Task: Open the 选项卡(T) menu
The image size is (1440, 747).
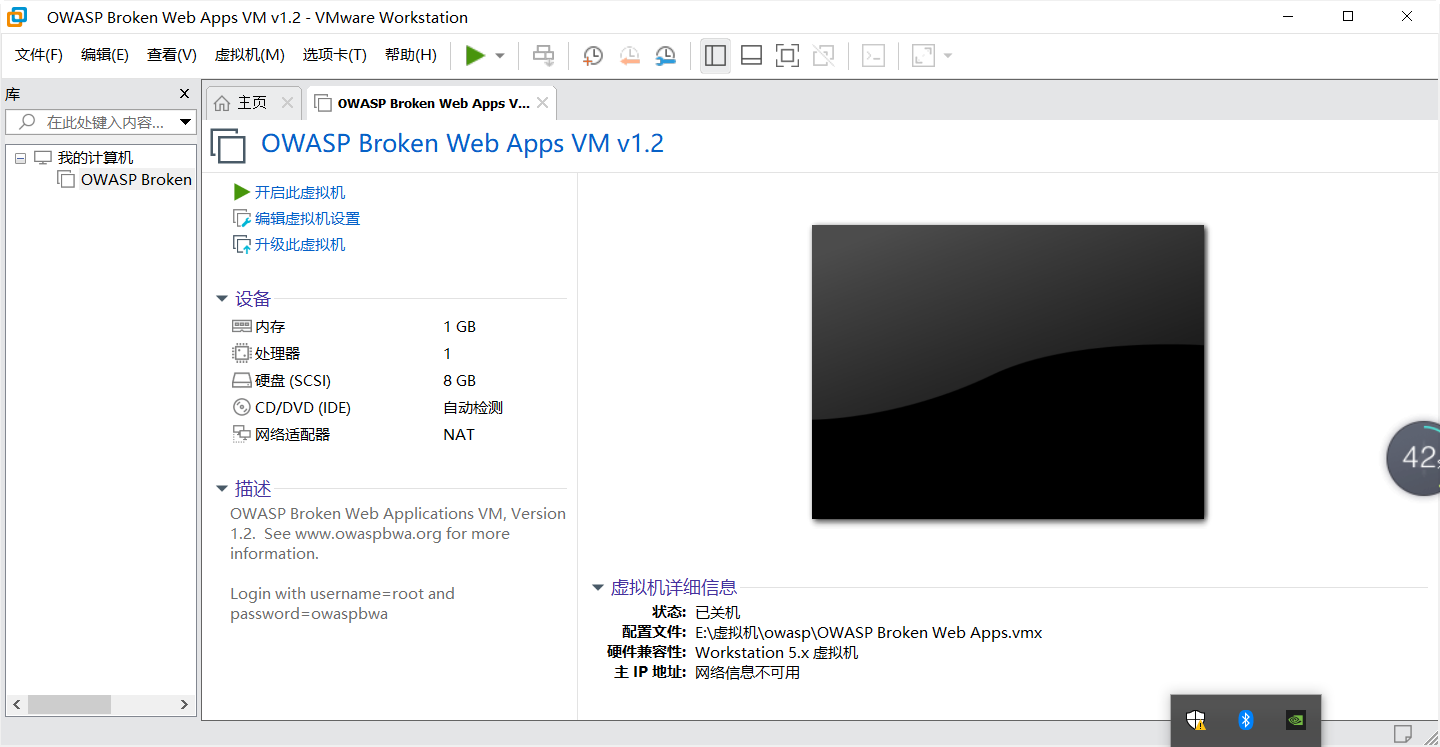Action: 335,55
